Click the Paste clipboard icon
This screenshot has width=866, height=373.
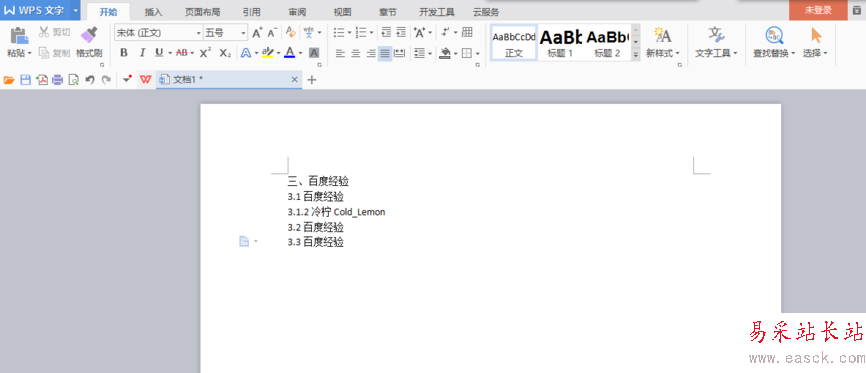coord(19,36)
